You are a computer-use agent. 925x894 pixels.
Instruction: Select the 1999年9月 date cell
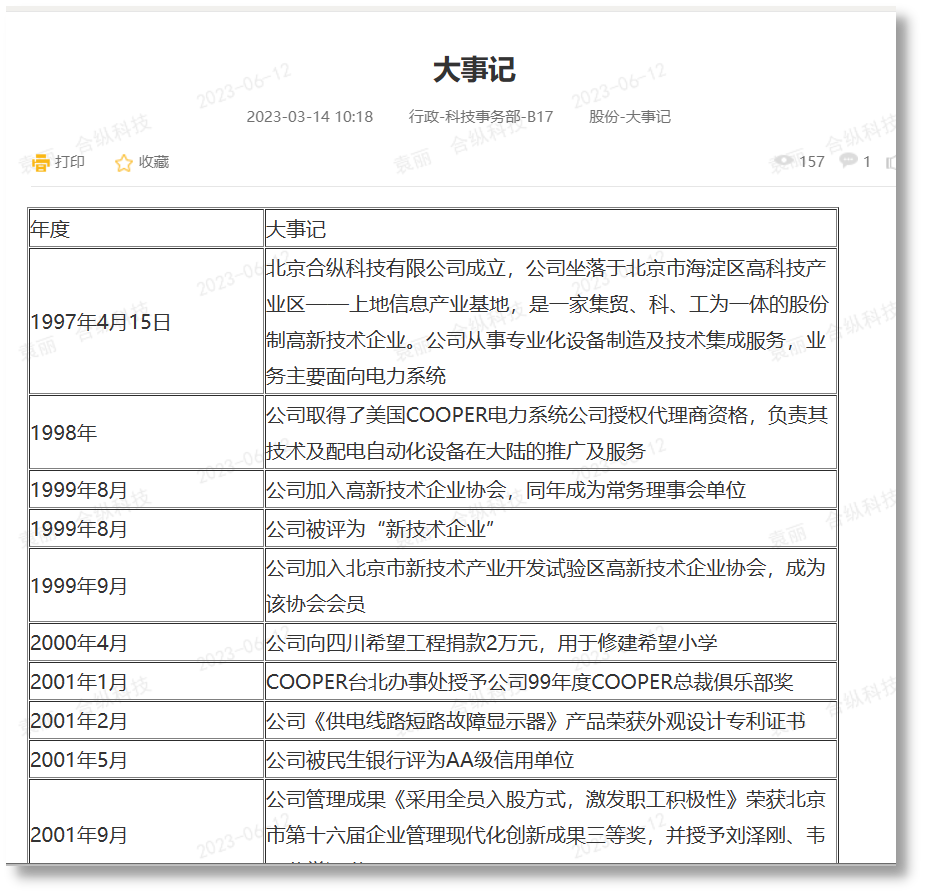pos(146,585)
